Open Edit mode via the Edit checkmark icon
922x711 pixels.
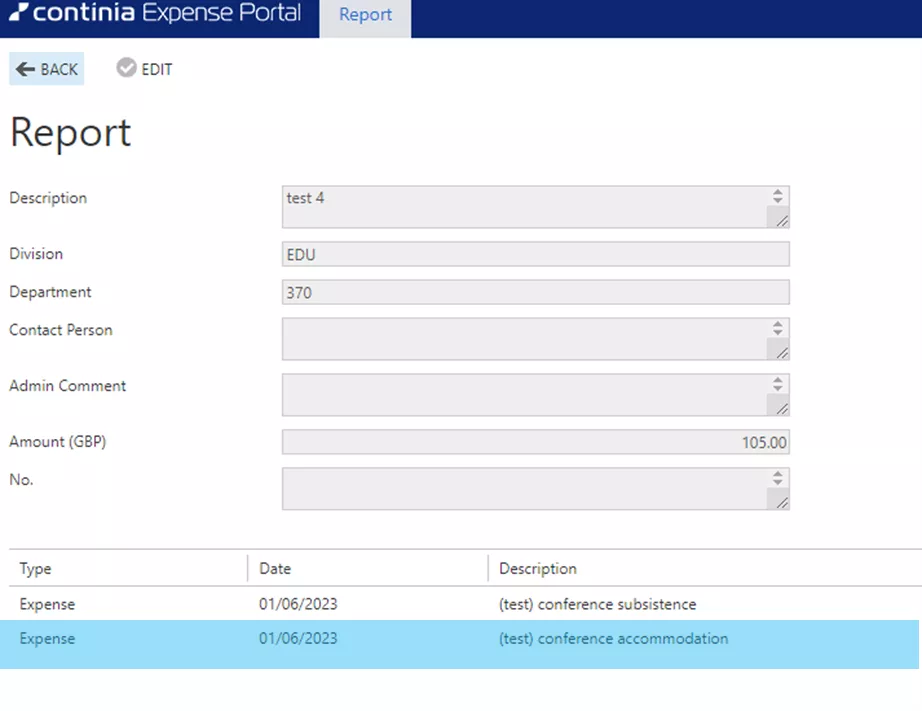click(126, 68)
